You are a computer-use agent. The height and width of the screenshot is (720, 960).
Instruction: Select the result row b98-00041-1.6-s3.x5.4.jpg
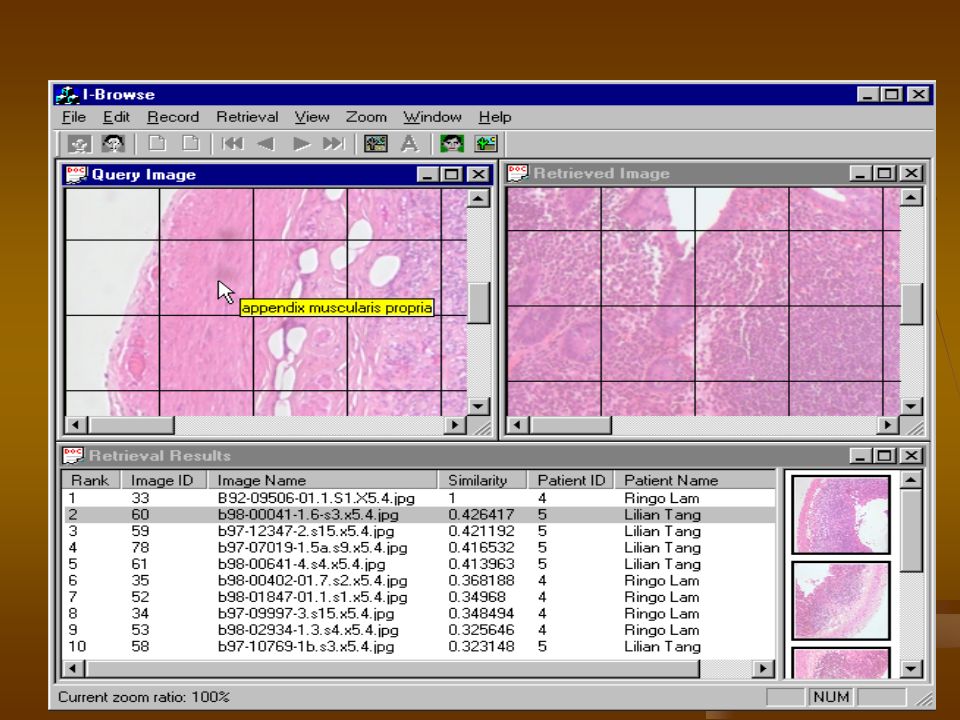coord(419,515)
